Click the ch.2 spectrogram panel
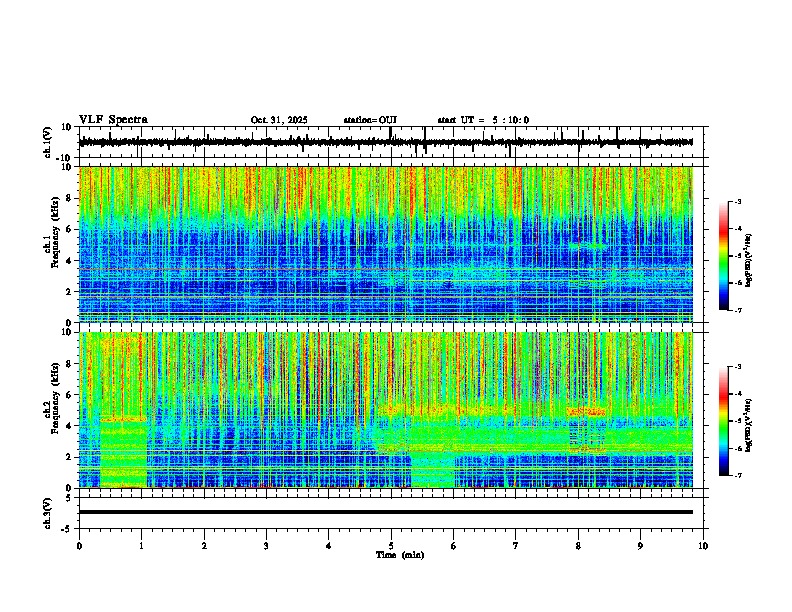 [x=386, y=410]
